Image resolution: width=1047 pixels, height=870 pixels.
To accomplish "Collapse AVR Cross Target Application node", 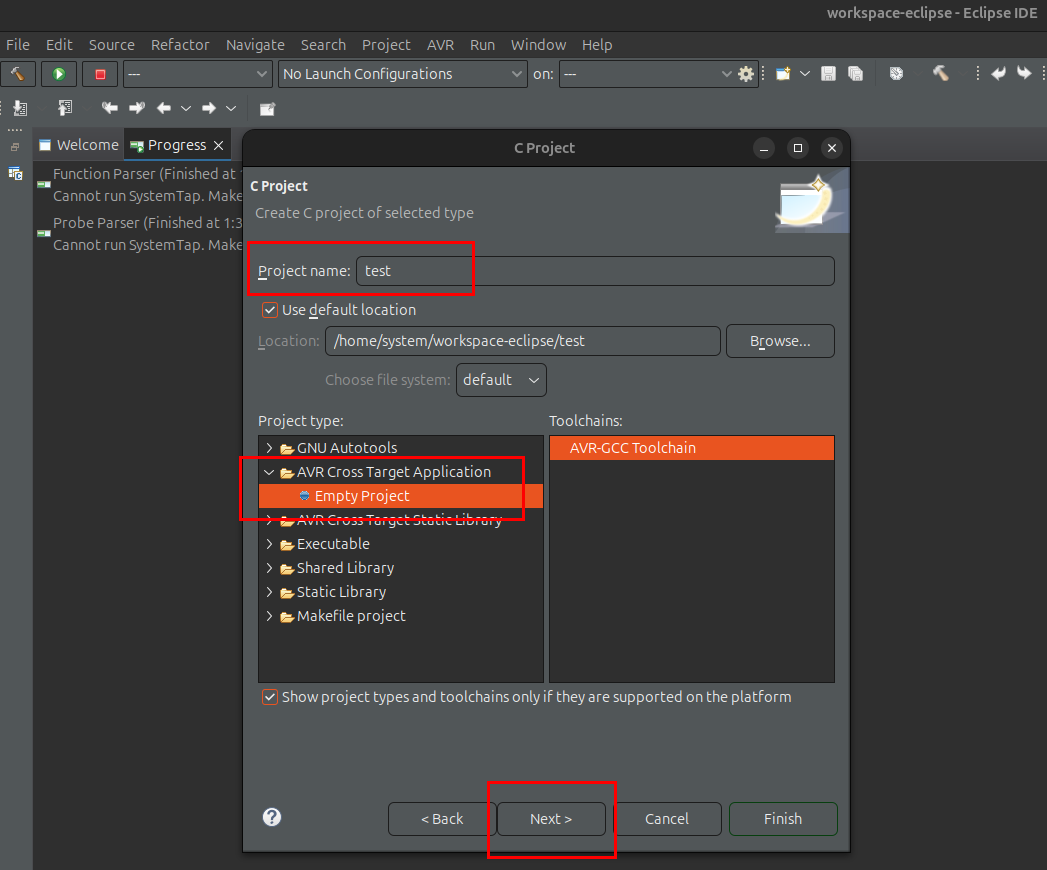I will pyautogui.click(x=269, y=472).
